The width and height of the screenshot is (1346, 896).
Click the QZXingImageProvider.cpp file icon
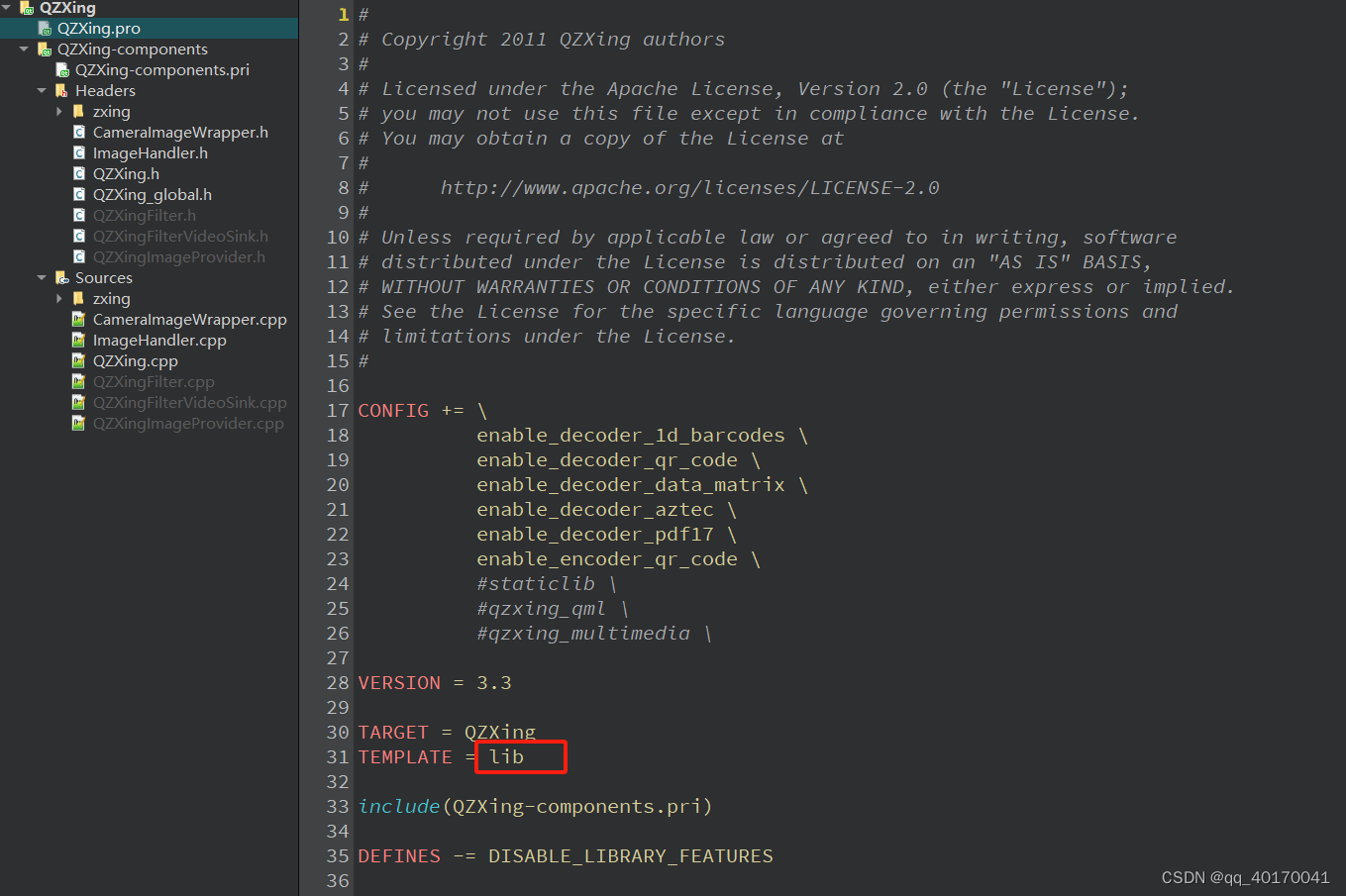[x=79, y=423]
